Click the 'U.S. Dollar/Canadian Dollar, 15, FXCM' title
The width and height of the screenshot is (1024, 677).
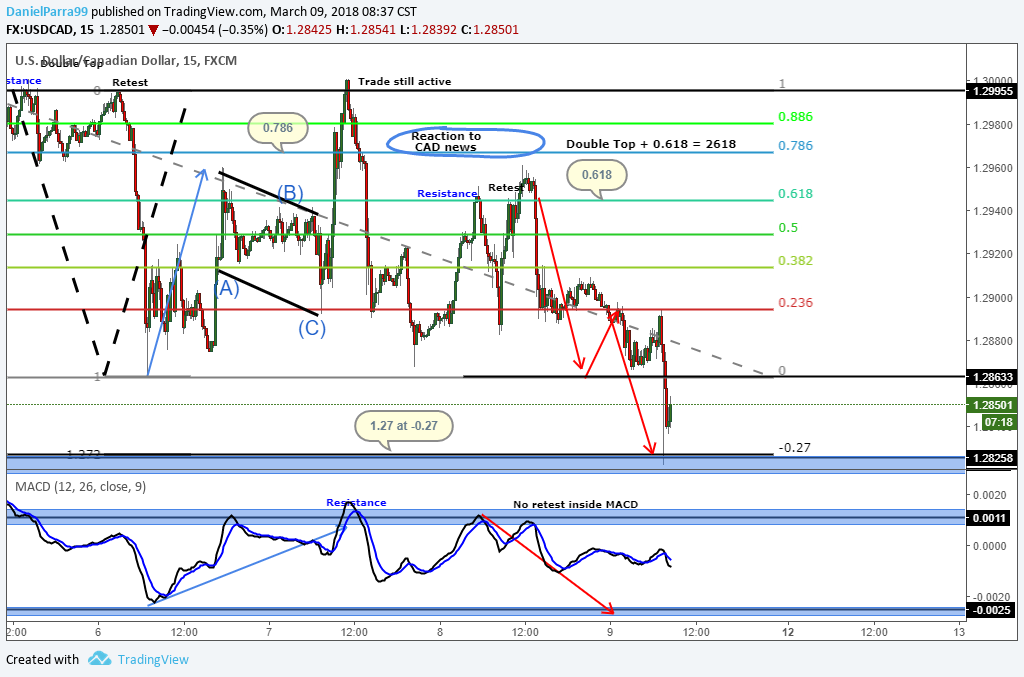(126, 61)
